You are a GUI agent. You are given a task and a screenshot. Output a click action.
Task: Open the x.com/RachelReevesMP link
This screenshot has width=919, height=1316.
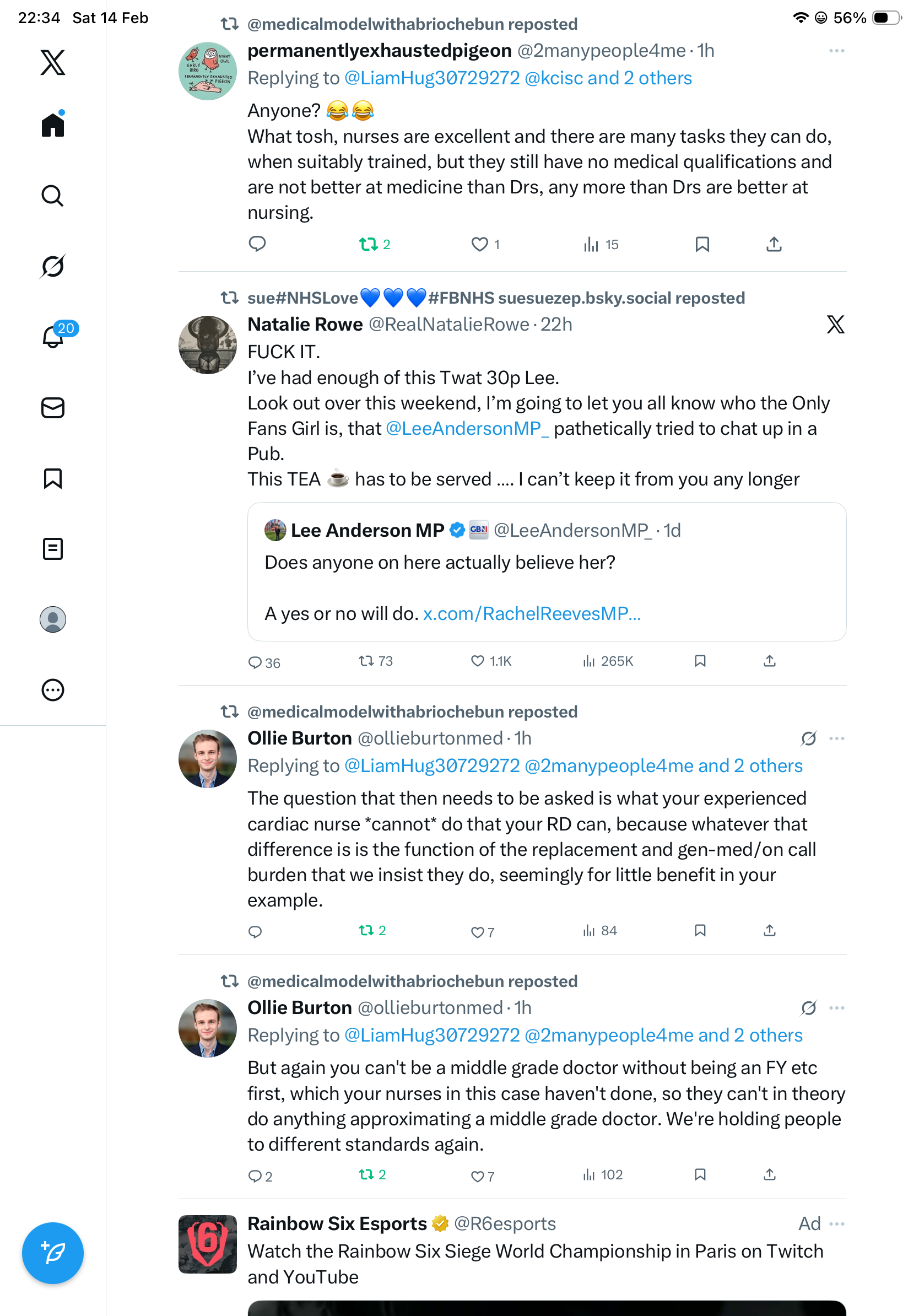pyautogui.click(x=531, y=614)
